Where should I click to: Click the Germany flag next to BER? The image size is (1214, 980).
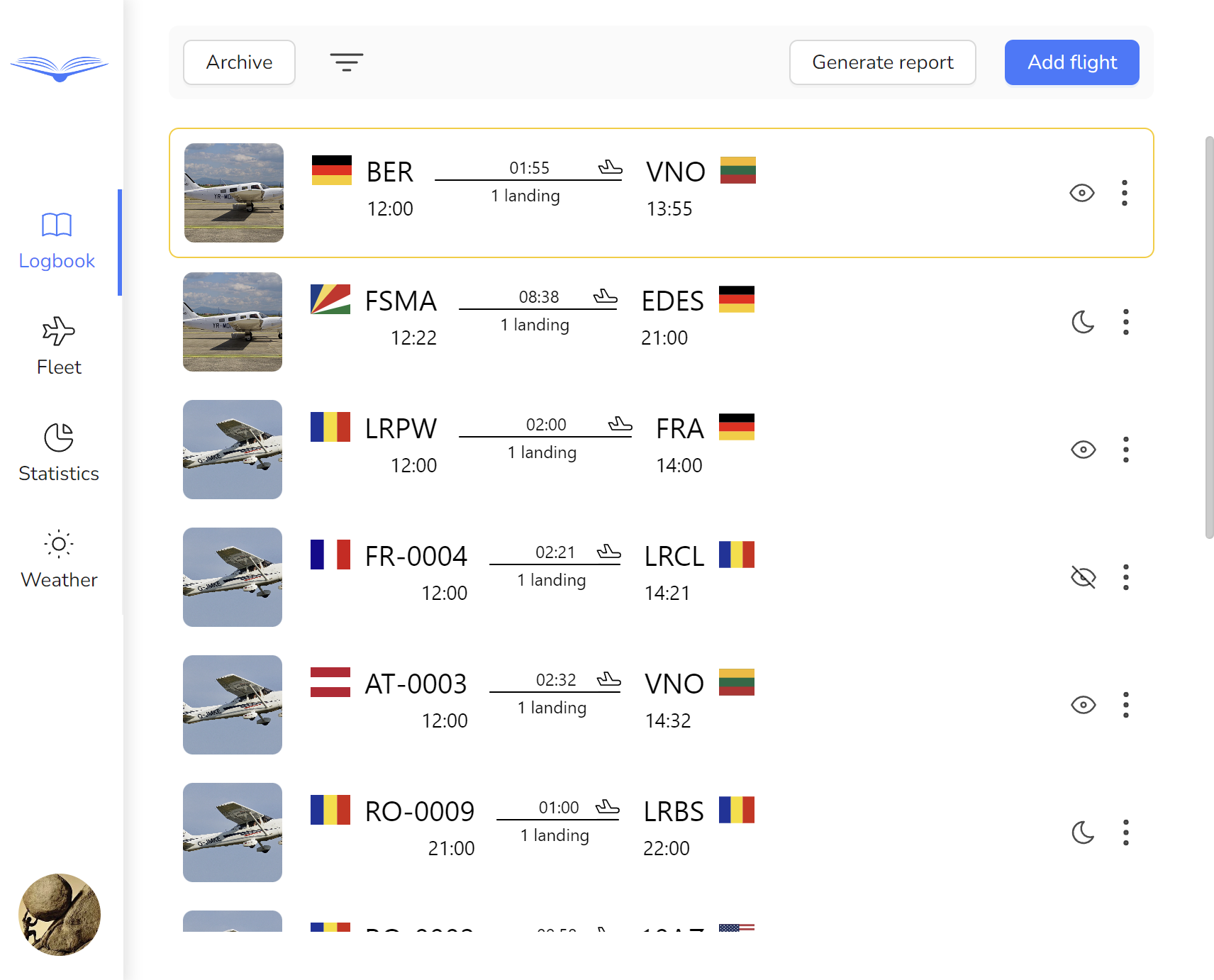[332, 170]
